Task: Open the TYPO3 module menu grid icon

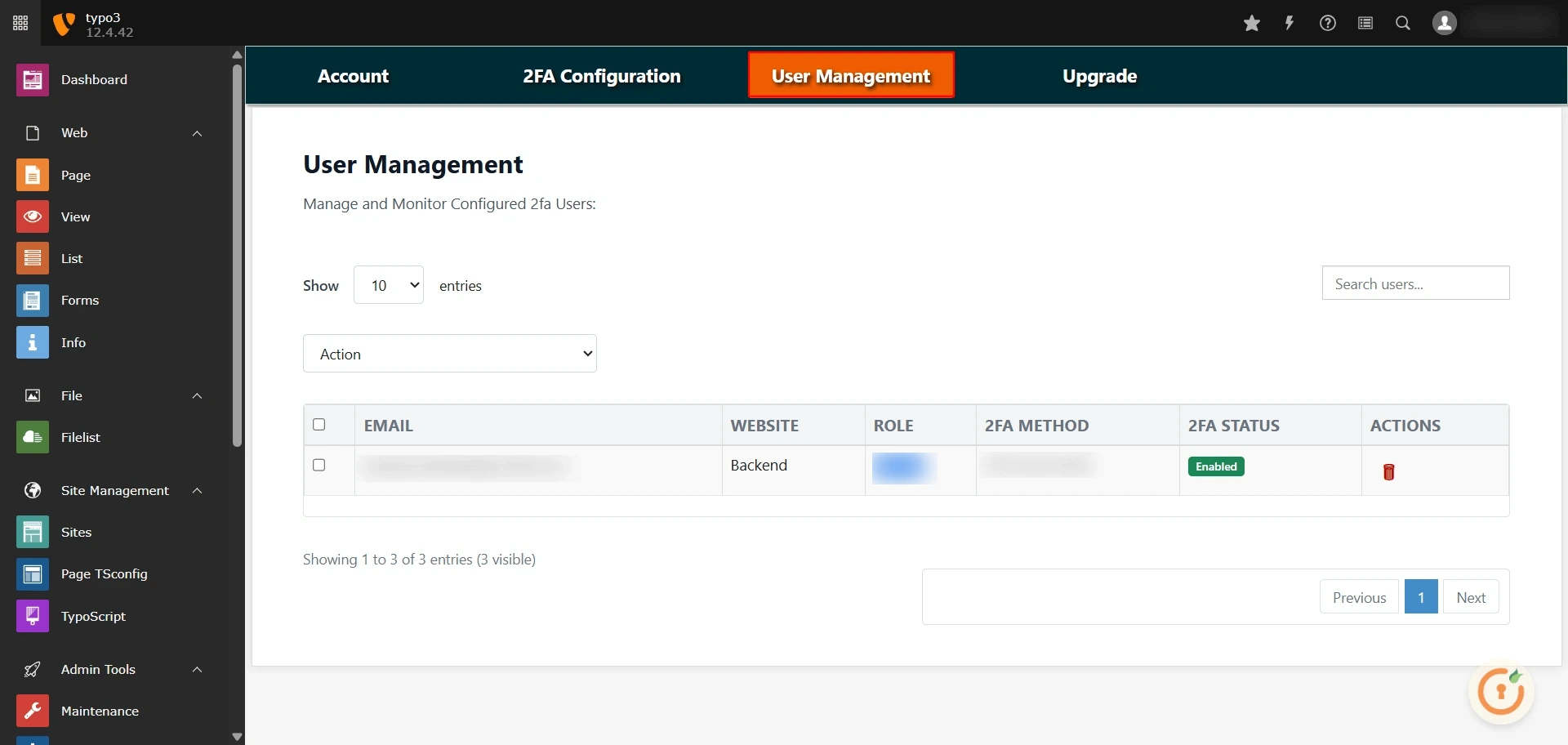Action: tap(20, 23)
